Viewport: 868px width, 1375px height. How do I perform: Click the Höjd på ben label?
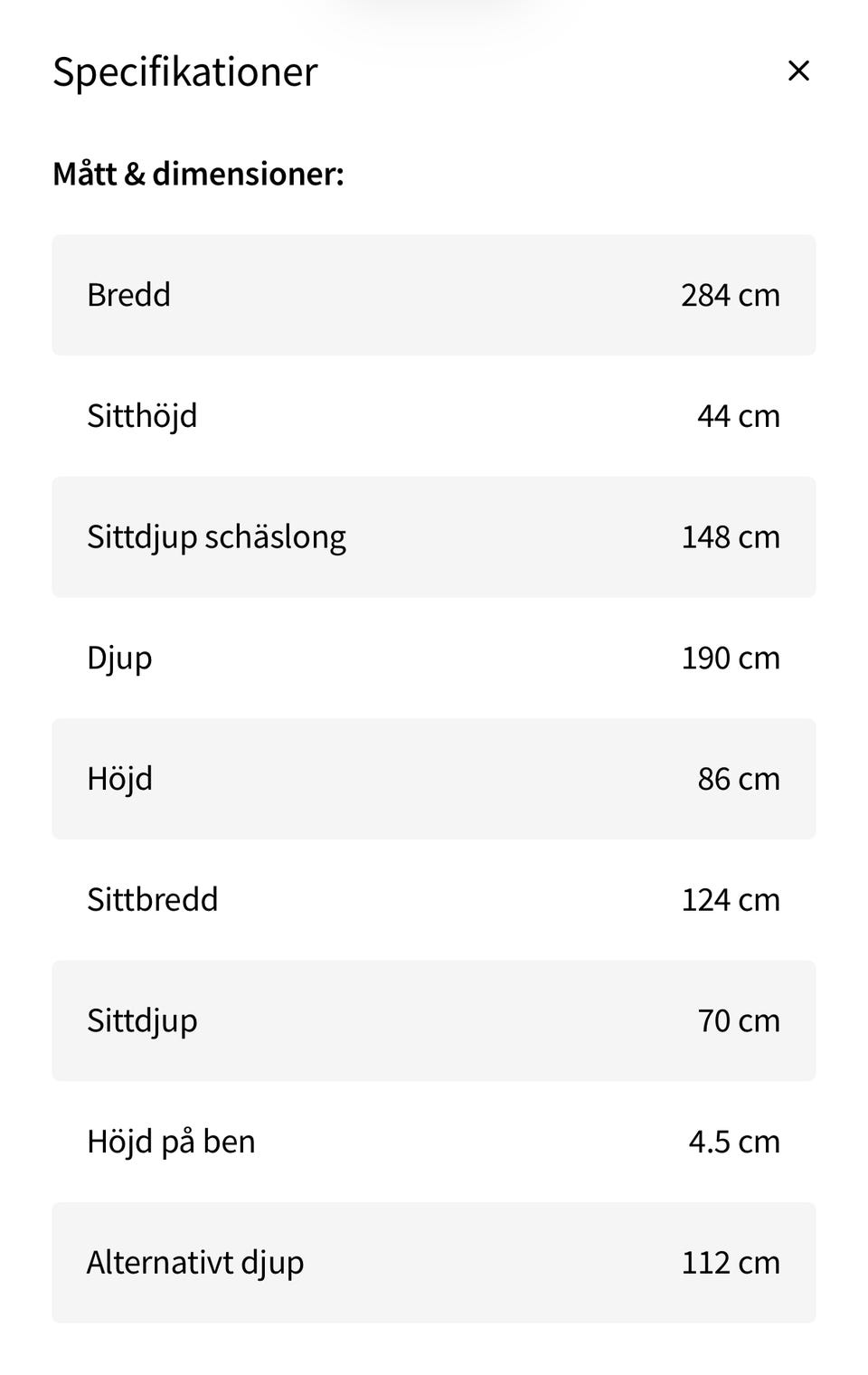(171, 1142)
